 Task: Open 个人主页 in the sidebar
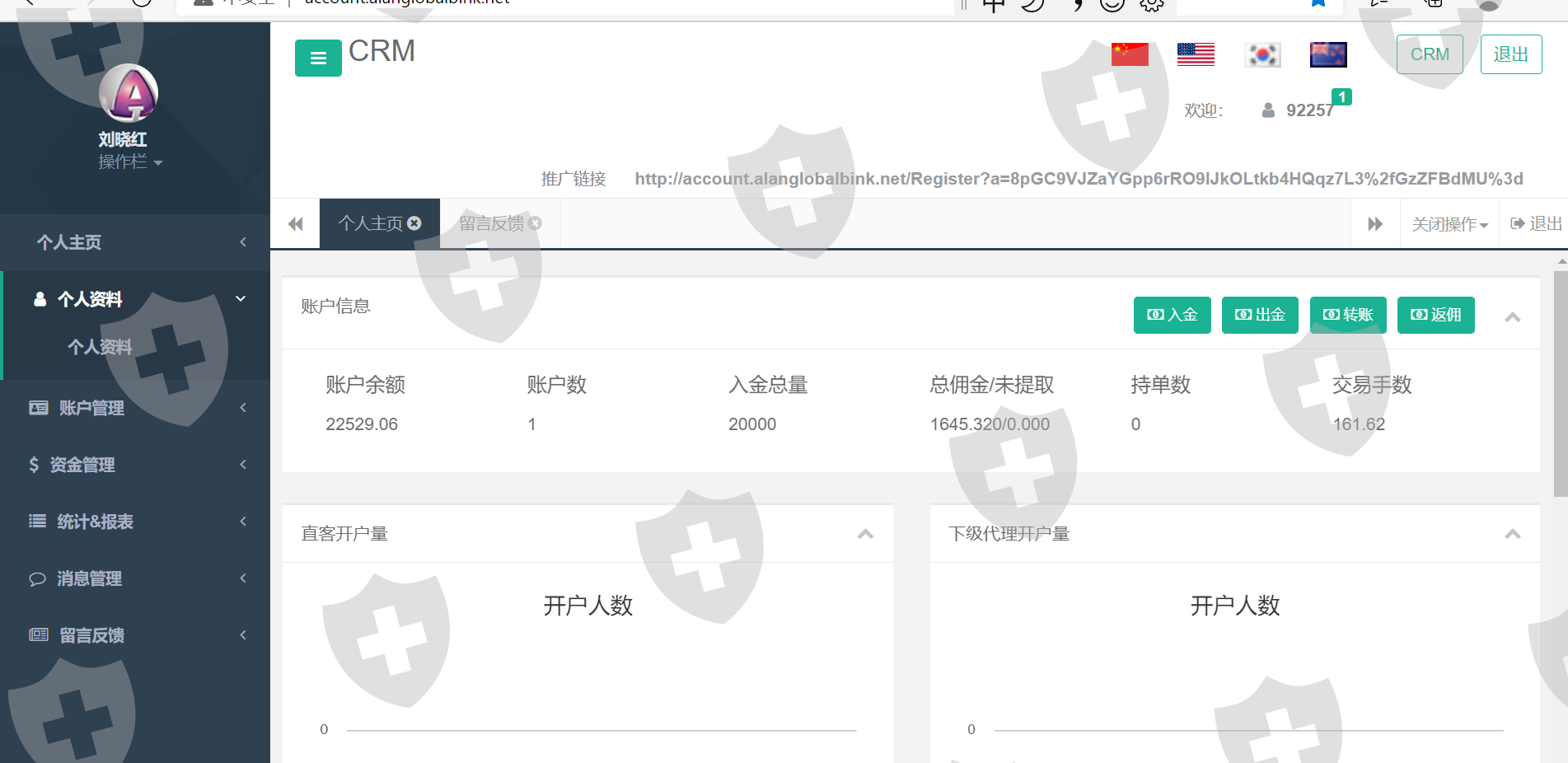pos(135,242)
